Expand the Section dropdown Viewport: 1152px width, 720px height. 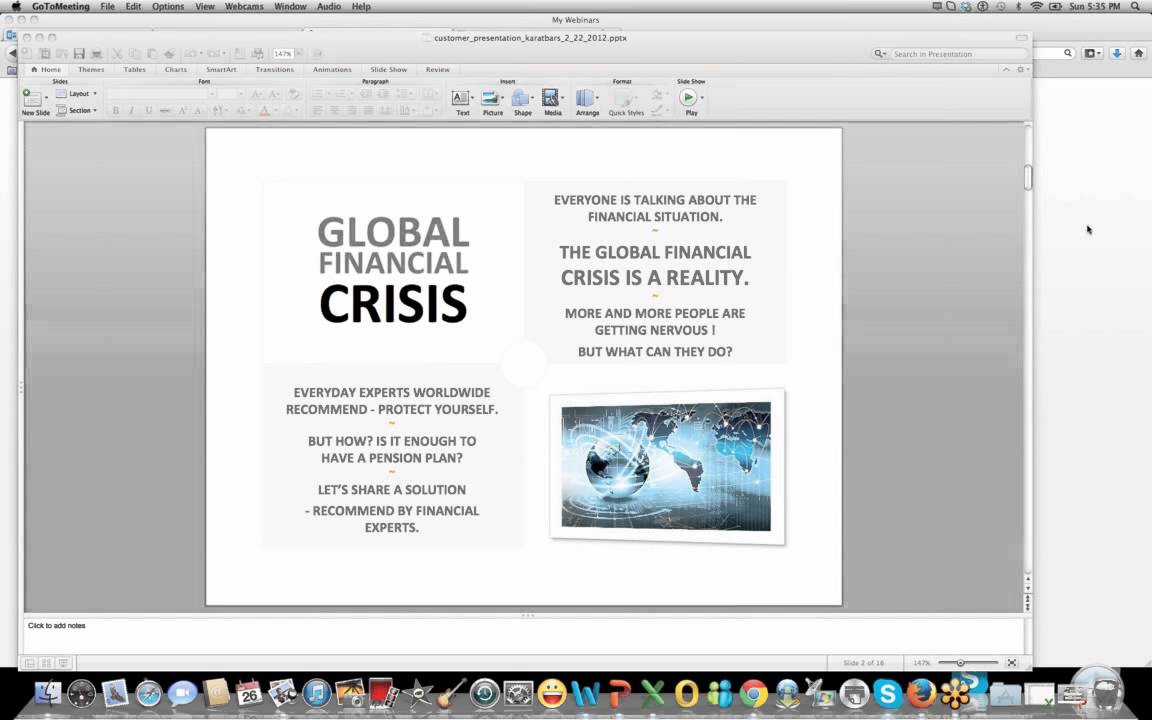coord(78,111)
